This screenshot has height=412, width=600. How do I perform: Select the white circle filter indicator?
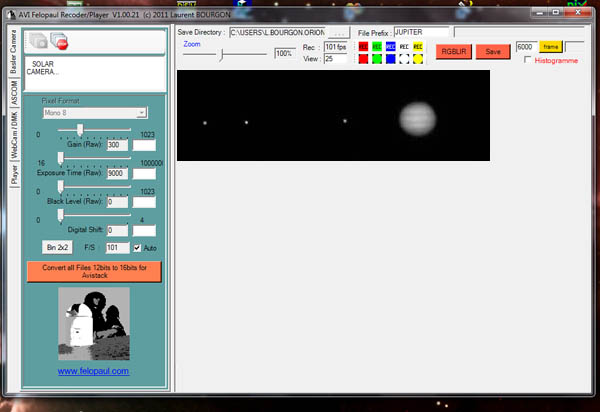(x=404, y=59)
